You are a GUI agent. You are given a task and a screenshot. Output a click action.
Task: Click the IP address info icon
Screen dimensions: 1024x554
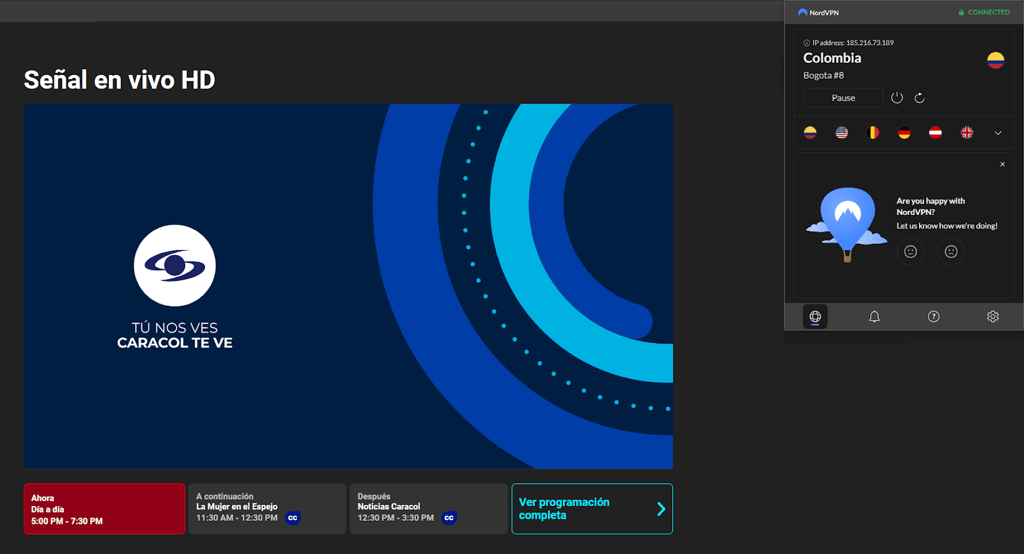807,43
